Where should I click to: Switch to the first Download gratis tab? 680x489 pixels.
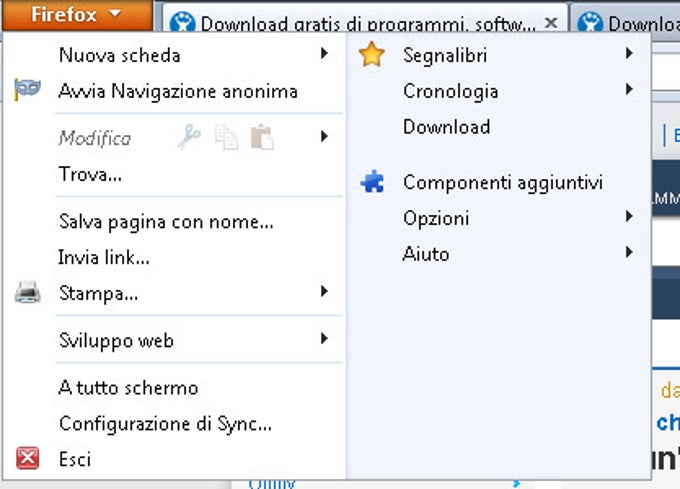[x=364, y=20]
